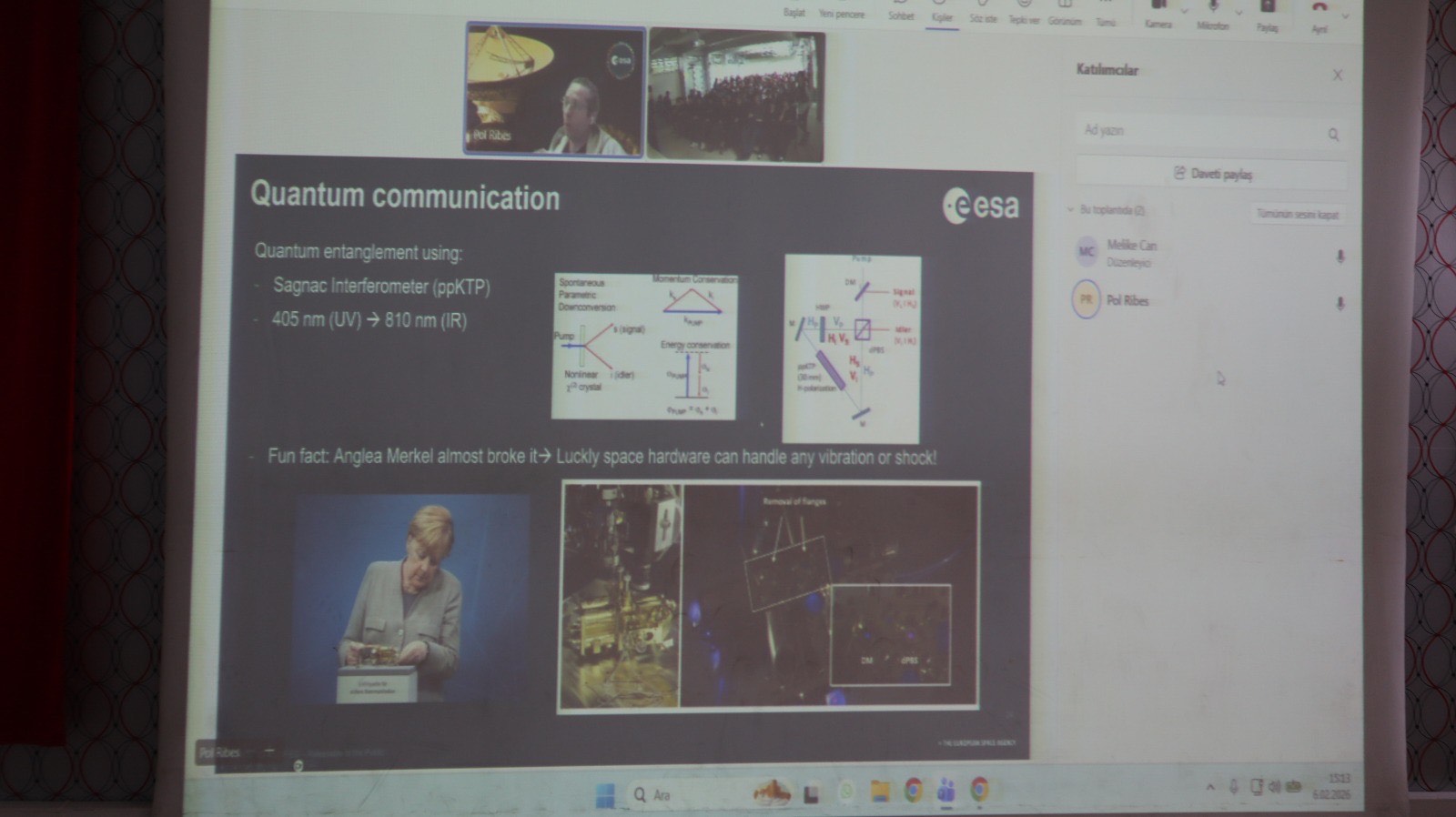Expand the Mikrofon options dropdown arrow
Screen dimensions: 1456x817
1239,12
